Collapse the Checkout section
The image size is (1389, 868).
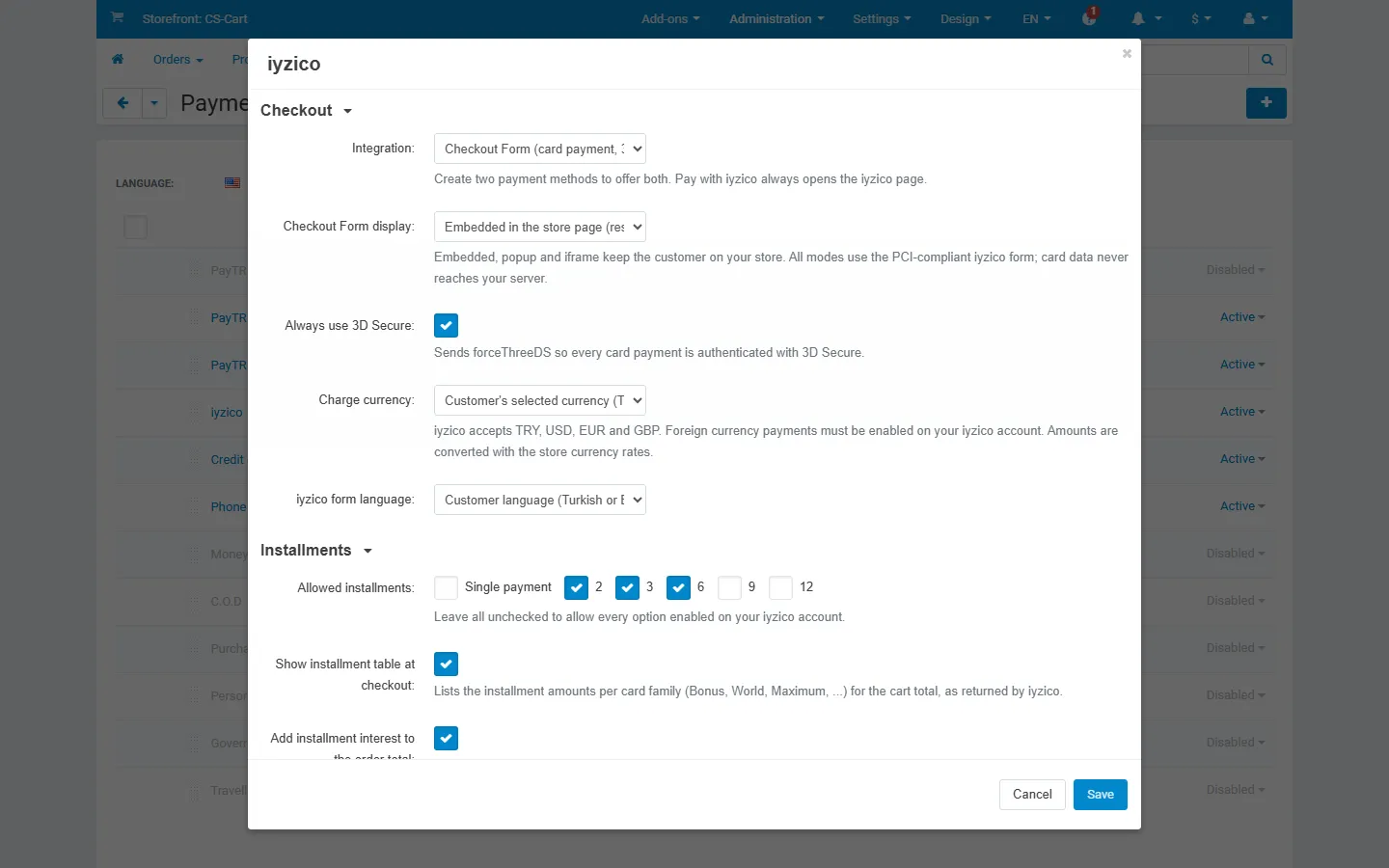pyautogui.click(x=306, y=110)
